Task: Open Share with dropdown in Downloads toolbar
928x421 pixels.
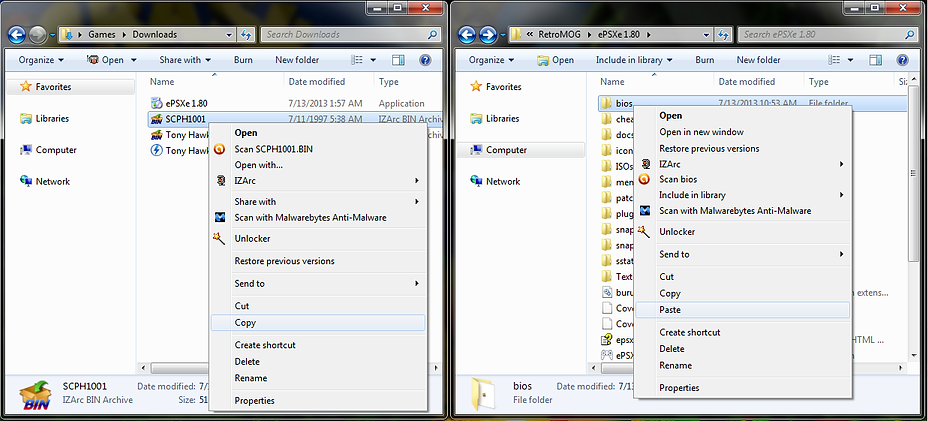Action: (185, 60)
